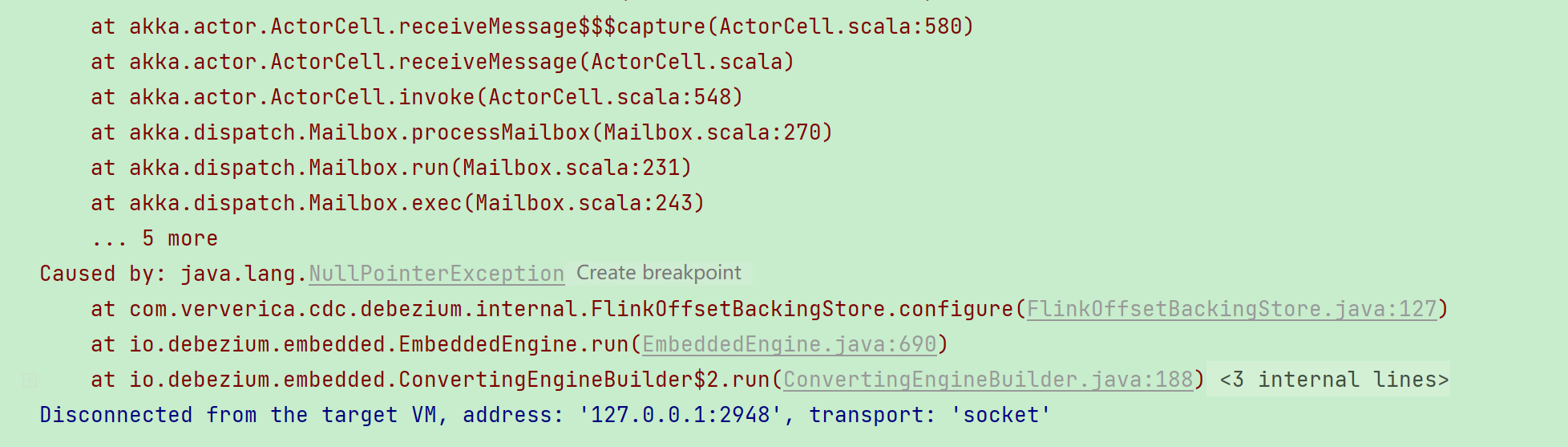Click the '... 5 more' line
This screenshot has width=1568, height=447.
click(154, 238)
